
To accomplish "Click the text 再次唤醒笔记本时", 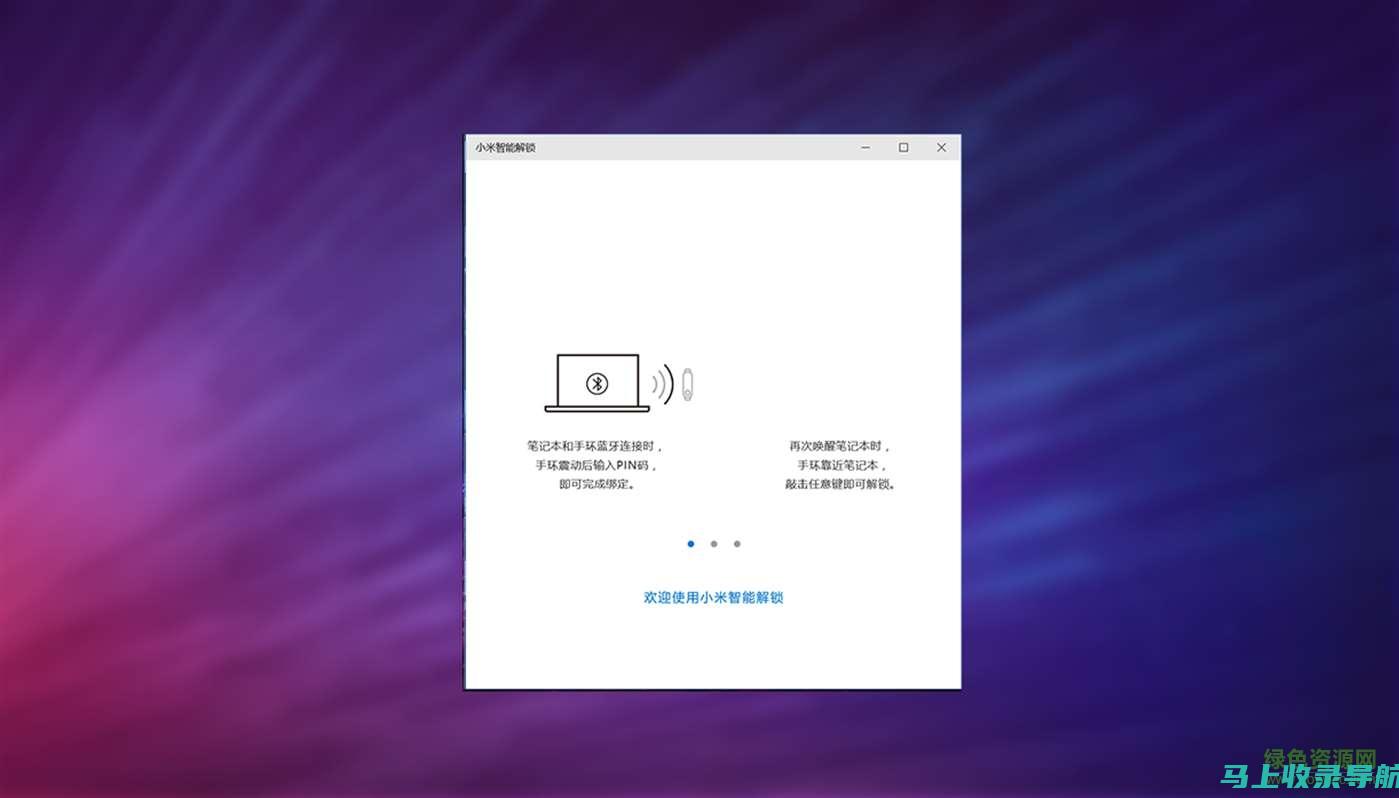I will pyautogui.click(x=841, y=446).
